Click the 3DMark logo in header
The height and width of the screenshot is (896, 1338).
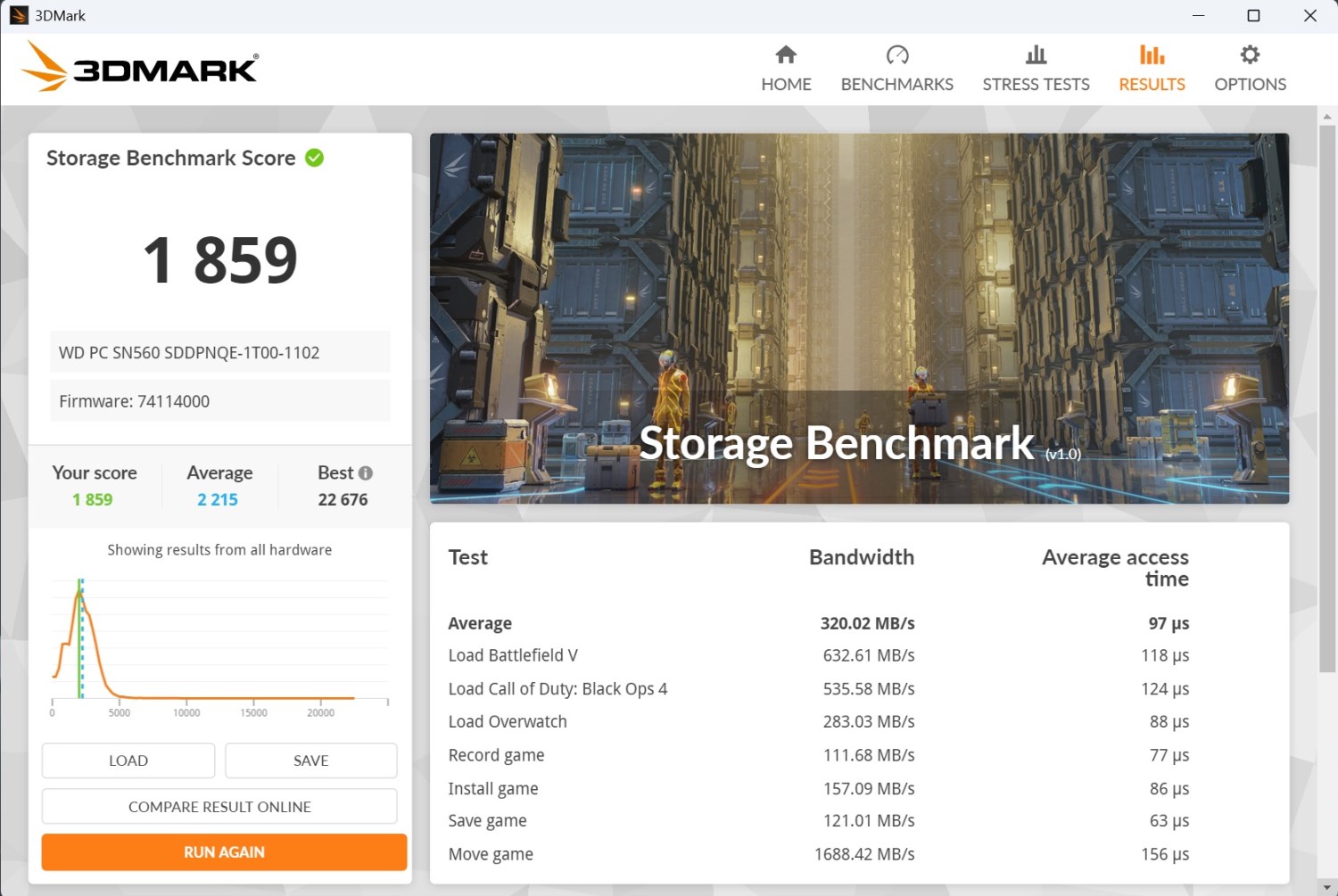pos(140,67)
